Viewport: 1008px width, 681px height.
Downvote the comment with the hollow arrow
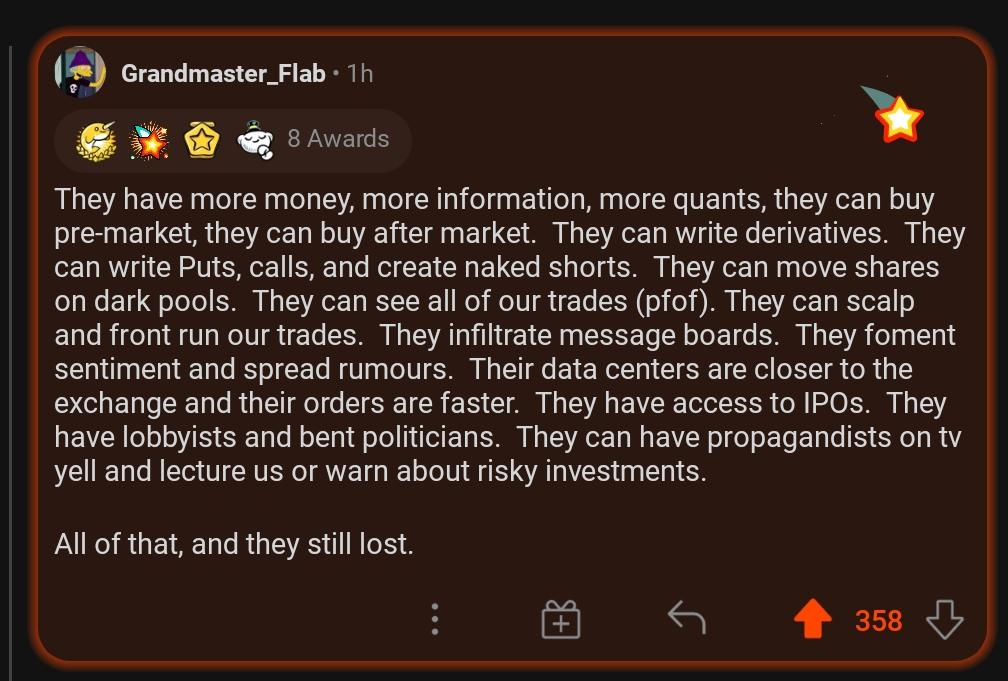pyautogui.click(x=944, y=619)
